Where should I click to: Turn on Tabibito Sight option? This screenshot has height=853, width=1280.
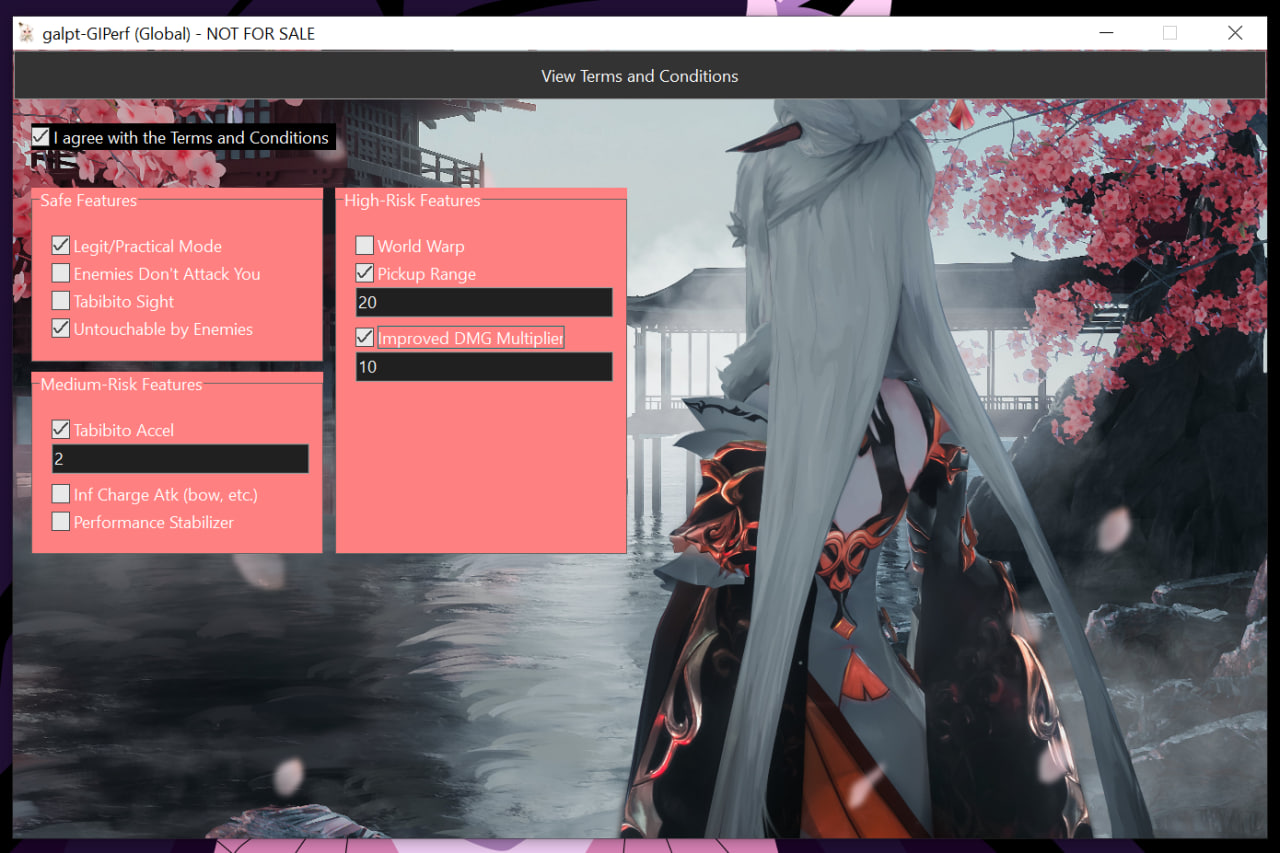pyautogui.click(x=61, y=301)
